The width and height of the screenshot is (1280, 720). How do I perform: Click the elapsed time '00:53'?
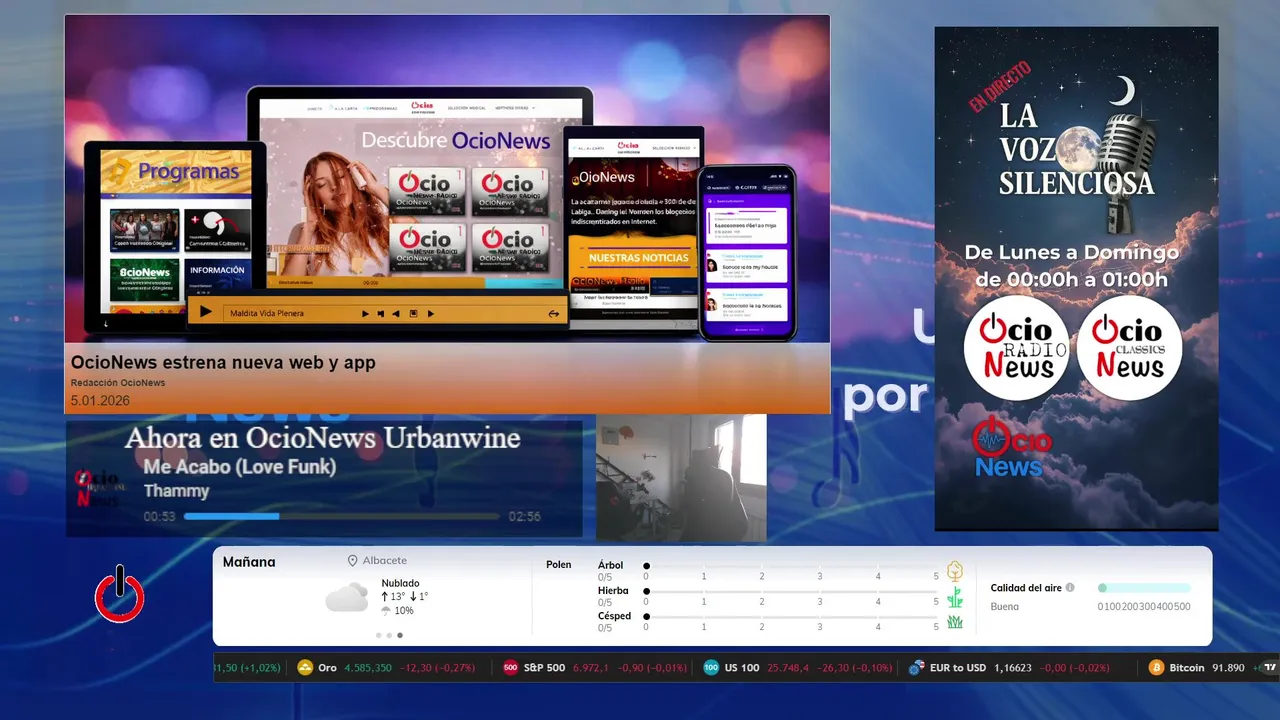coord(160,517)
